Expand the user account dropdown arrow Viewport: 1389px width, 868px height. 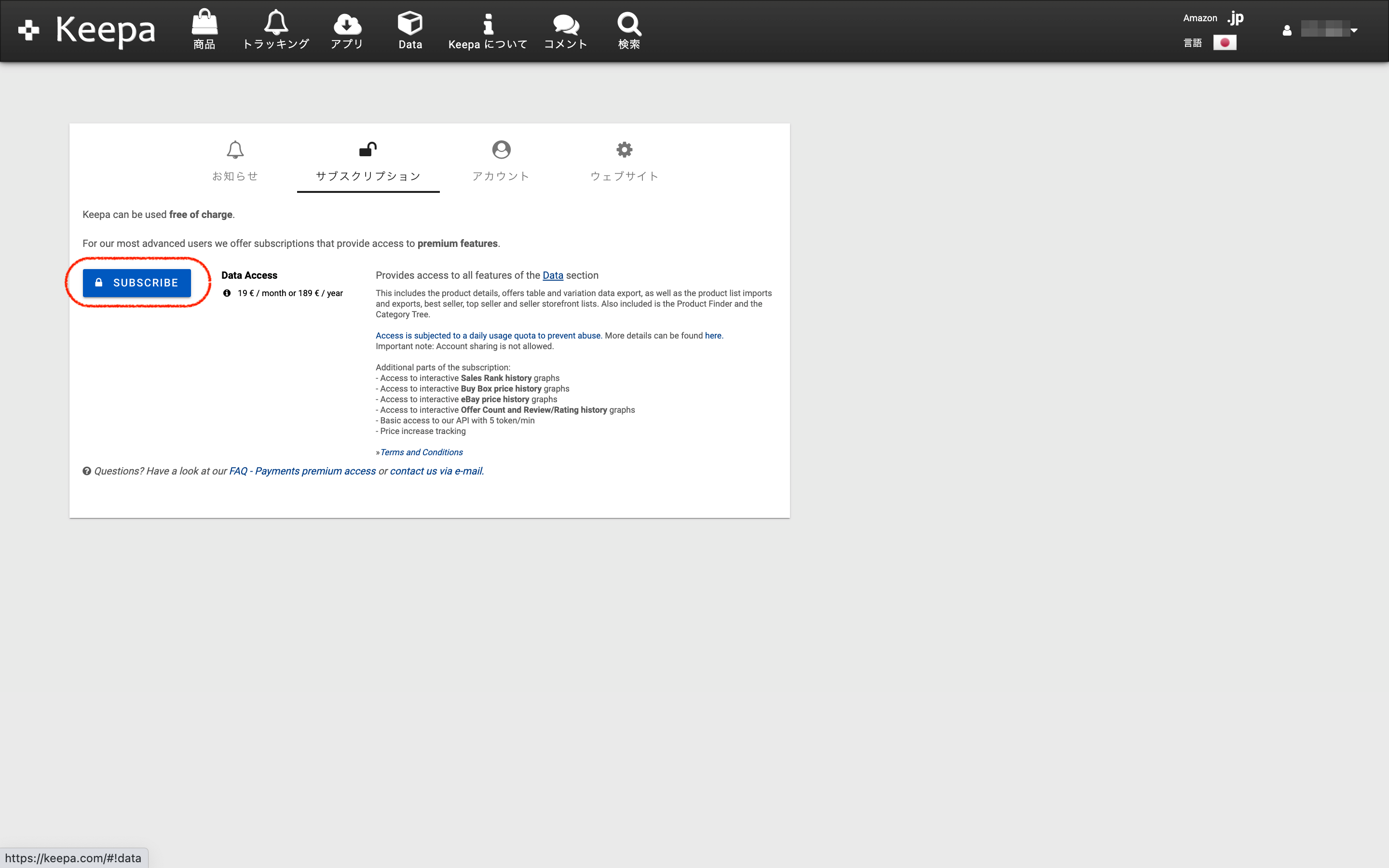point(1353,30)
